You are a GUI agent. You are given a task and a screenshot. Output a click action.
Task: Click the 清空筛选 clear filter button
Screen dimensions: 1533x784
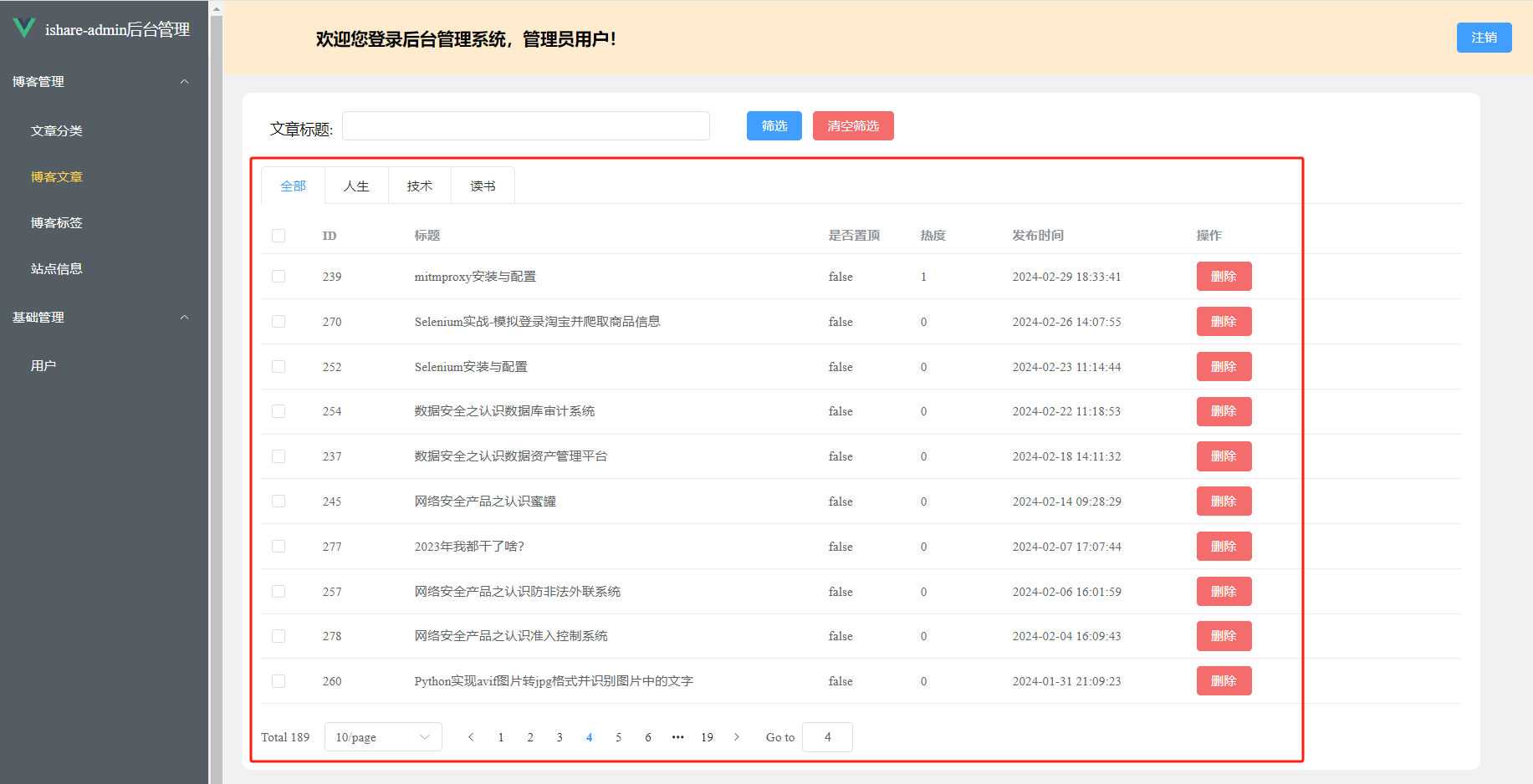[852, 125]
